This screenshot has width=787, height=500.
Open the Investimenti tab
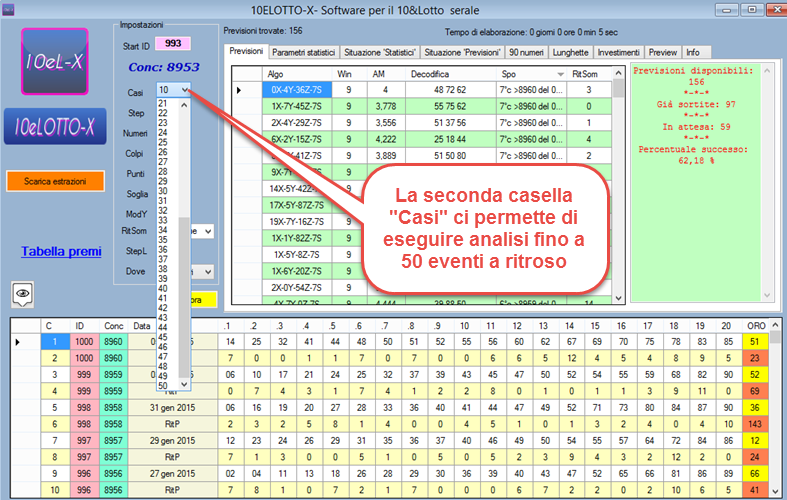coord(620,51)
